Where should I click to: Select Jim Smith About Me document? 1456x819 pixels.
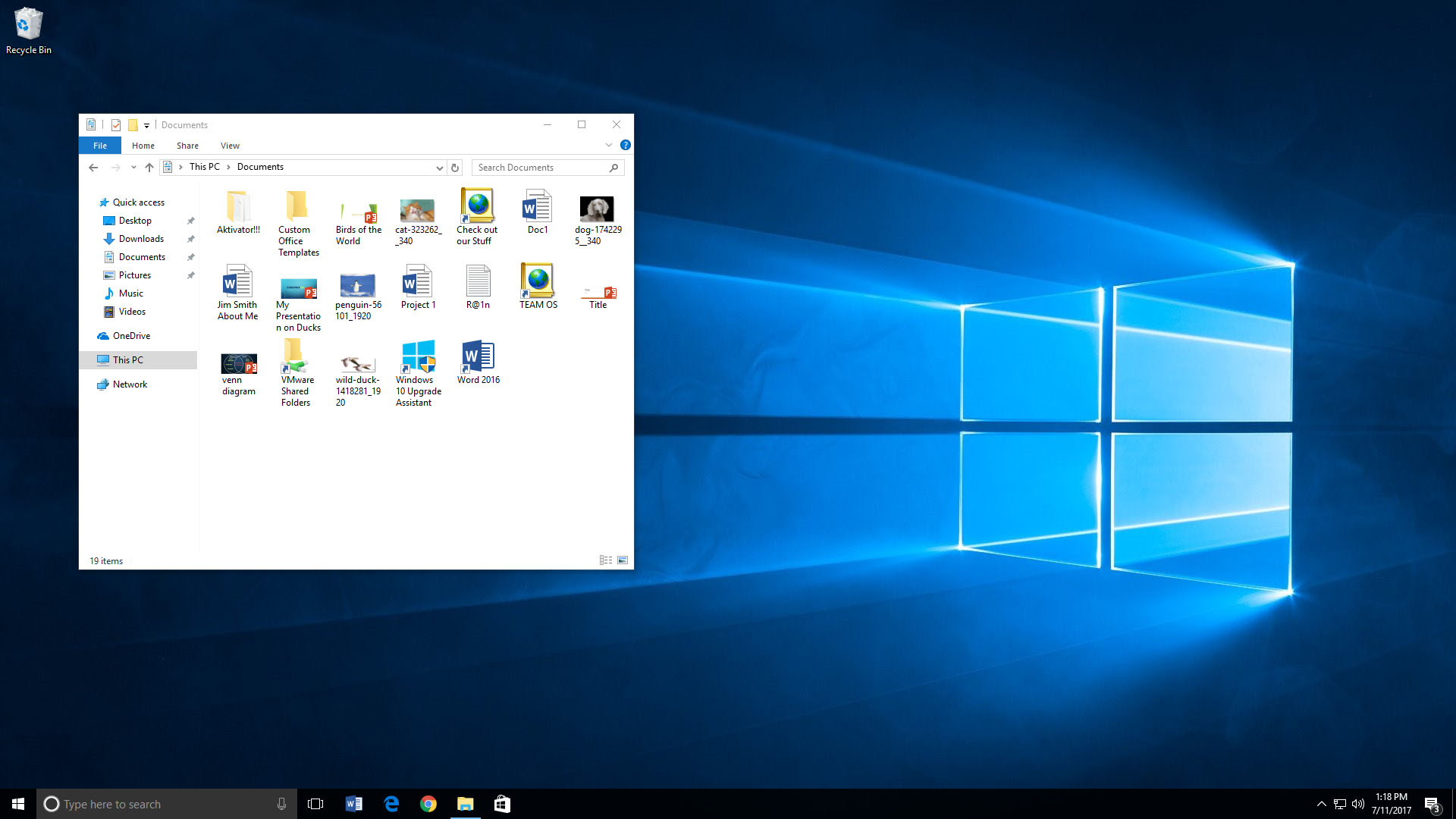[x=238, y=293]
